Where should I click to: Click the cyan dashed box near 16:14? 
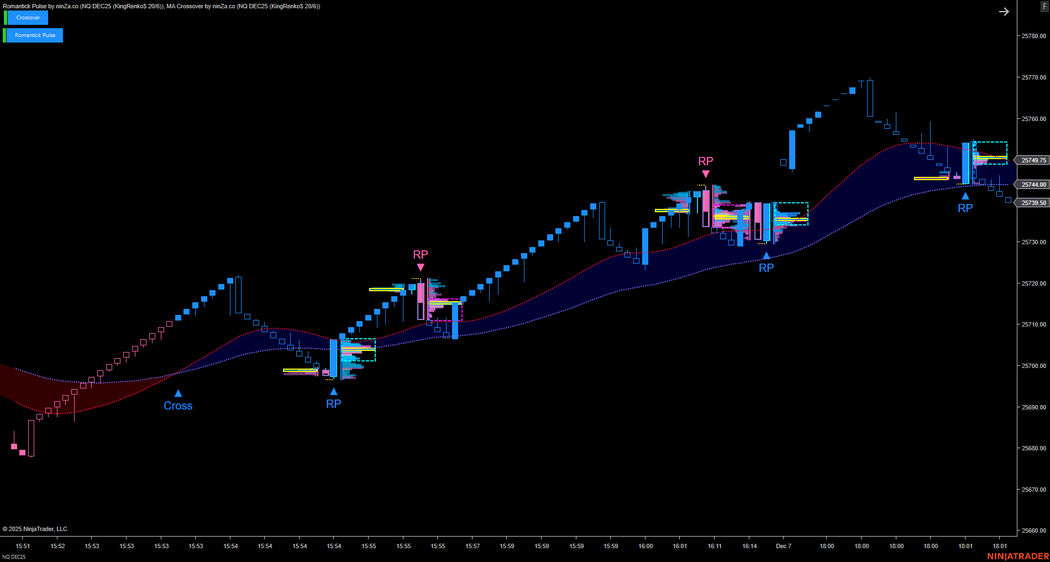pyautogui.click(x=791, y=213)
